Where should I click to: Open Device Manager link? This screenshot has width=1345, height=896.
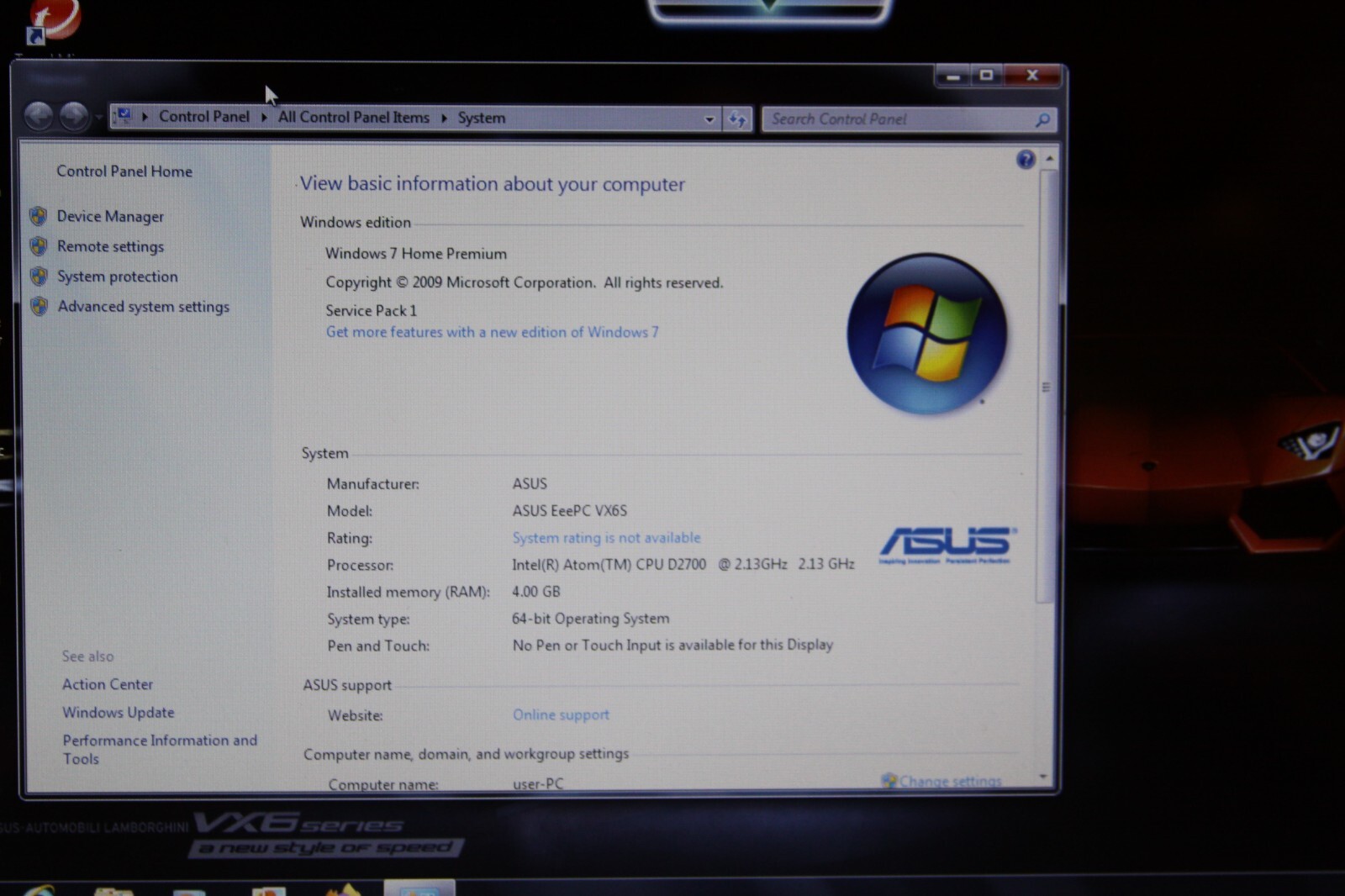click(110, 216)
